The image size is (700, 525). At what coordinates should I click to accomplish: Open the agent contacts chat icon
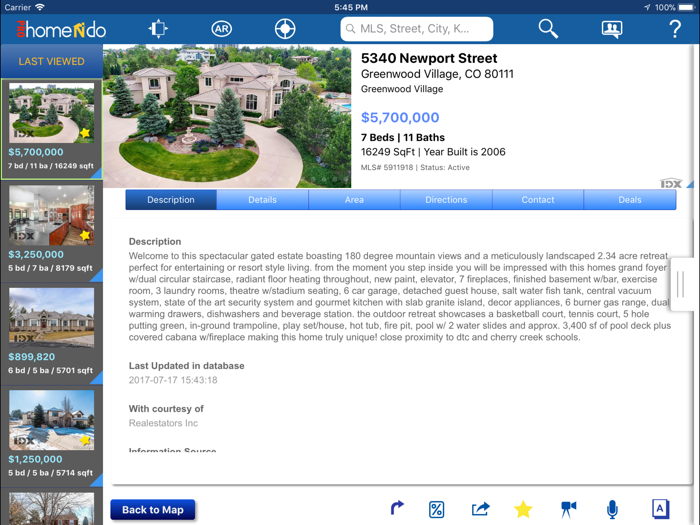[x=612, y=29]
